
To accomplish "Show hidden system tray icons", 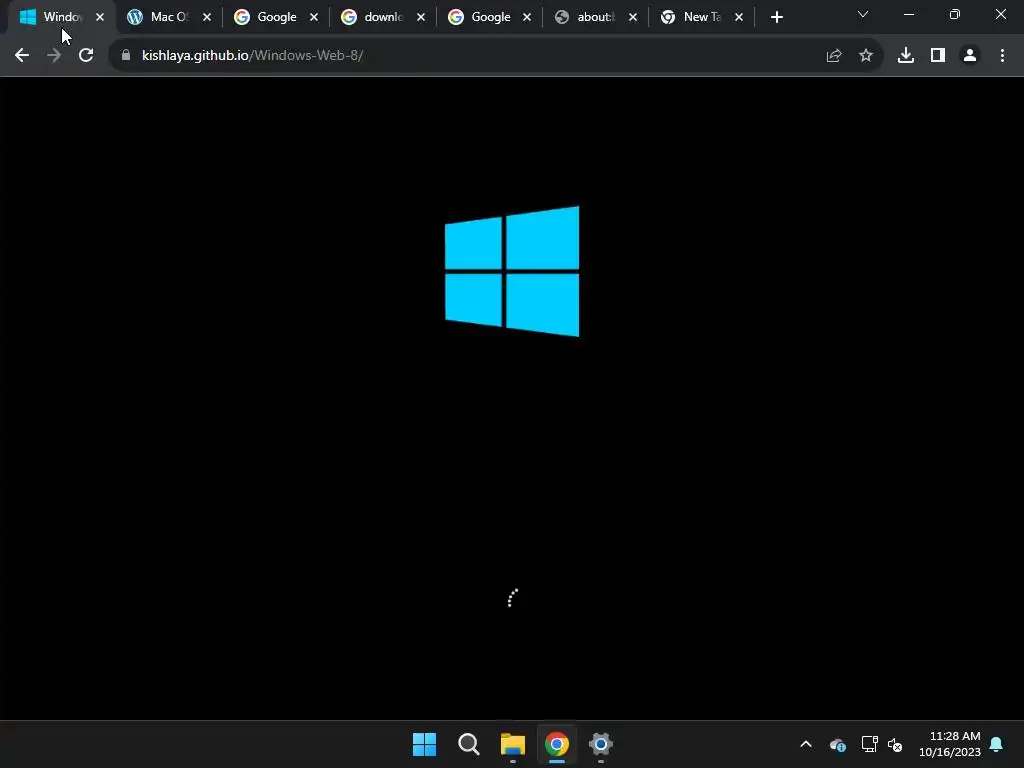I will tap(806, 744).
